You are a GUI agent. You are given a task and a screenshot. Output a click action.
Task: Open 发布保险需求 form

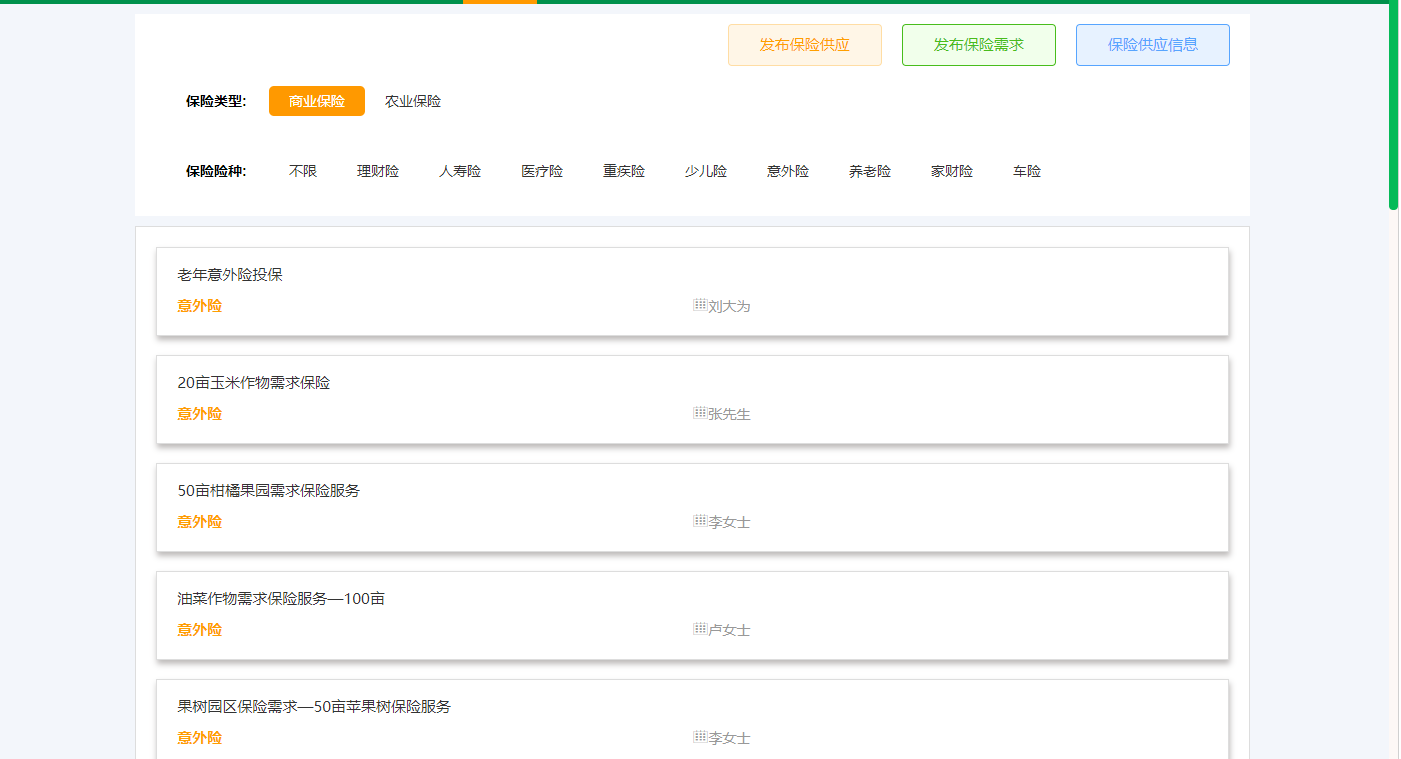click(x=978, y=45)
